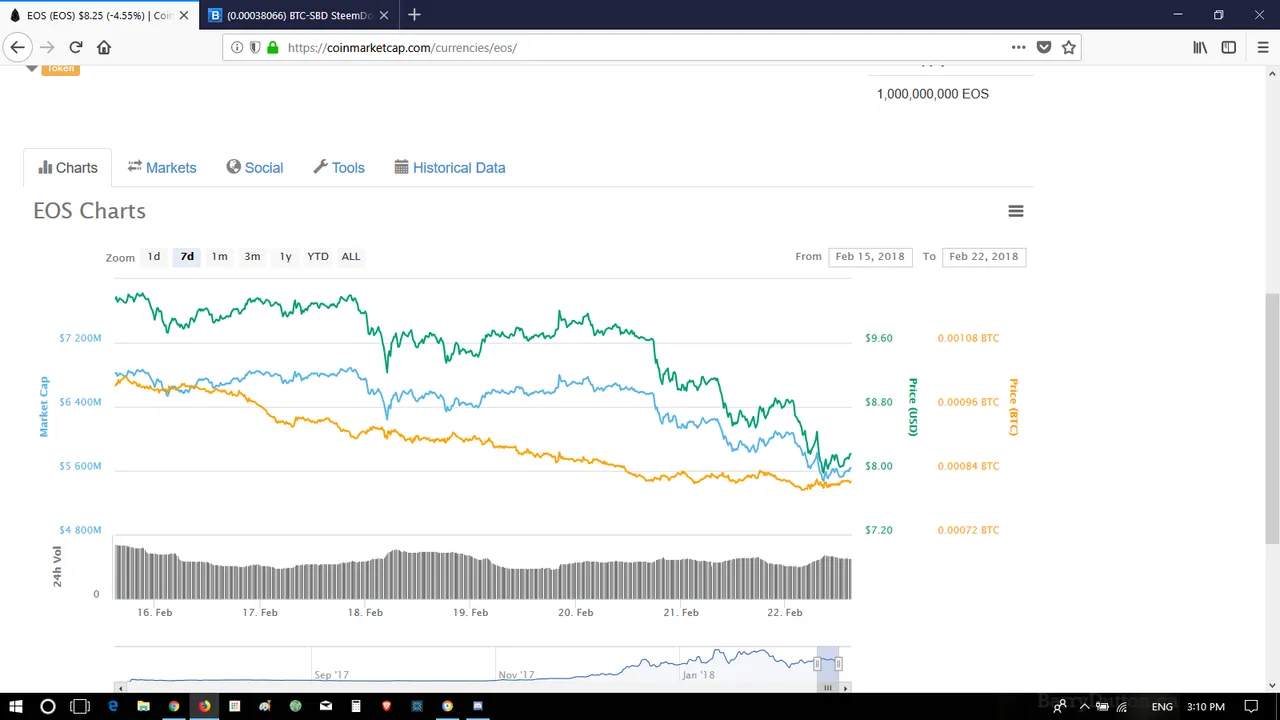Image resolution: width=1280 pixels, height=720 pixels.
Task: Open the Action Center notifications
Action: coord(1251,707)
